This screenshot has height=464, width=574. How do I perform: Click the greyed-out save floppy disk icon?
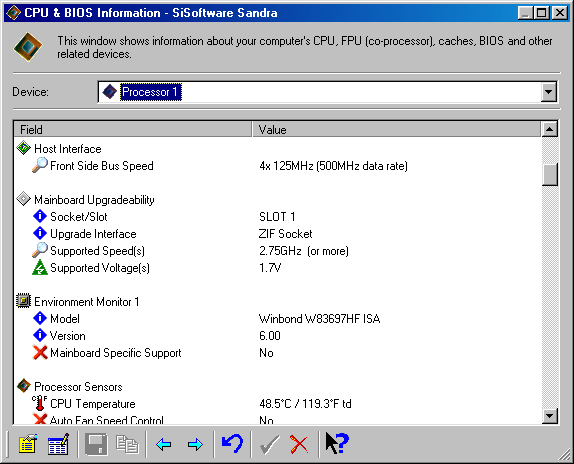[96, 444]
